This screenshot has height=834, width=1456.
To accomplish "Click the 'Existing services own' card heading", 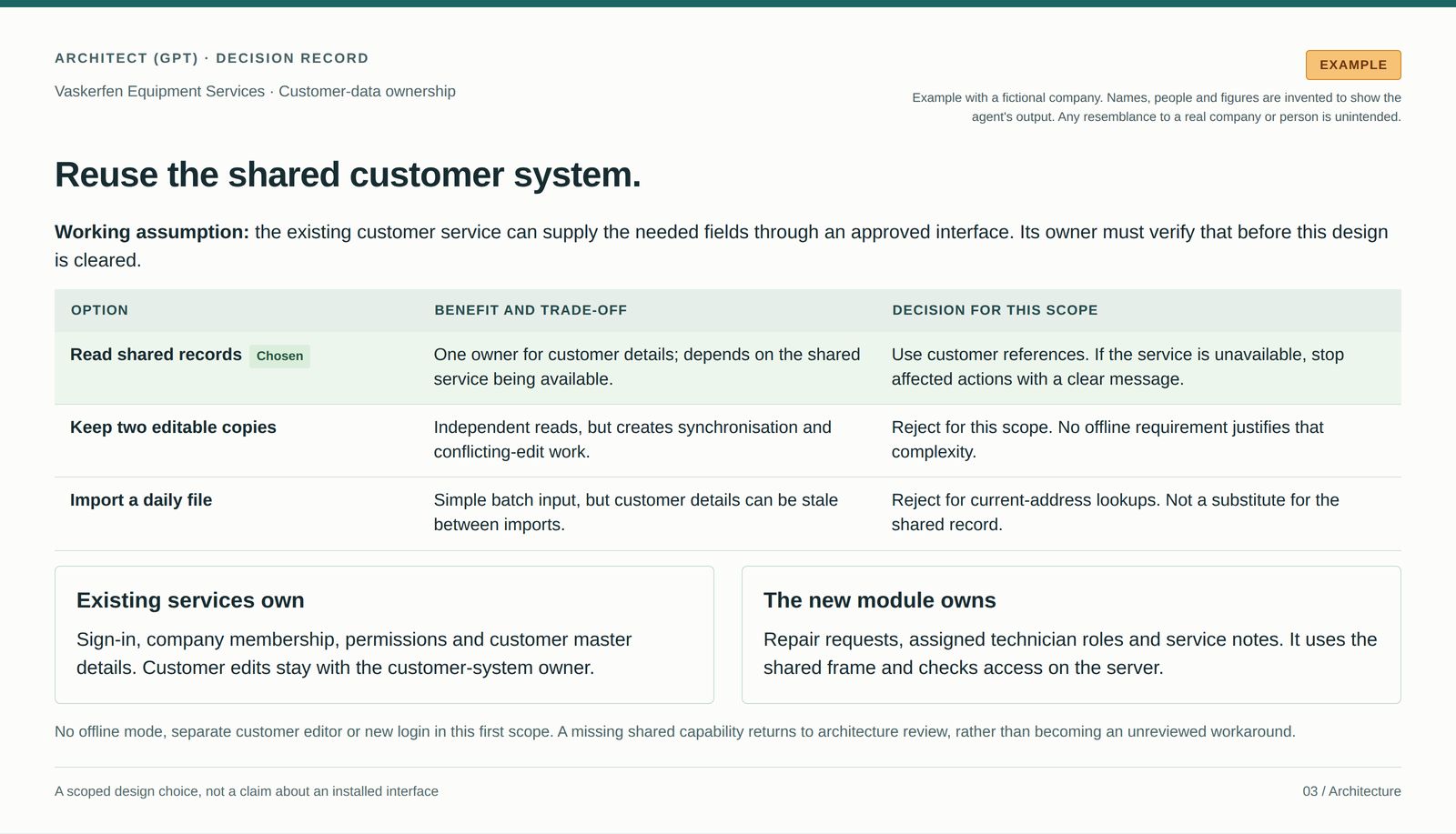I will tap(190, 600).
